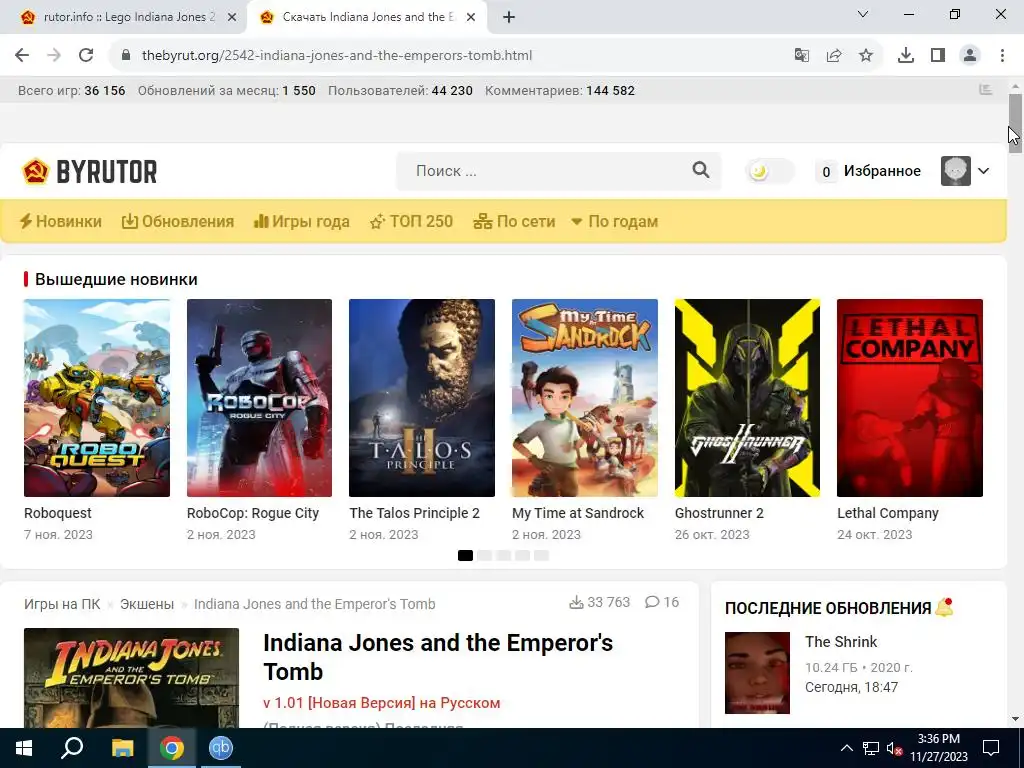Image resolution: width=1024 pixels, height=768 pixels.
Task: Show hidden tray icons chevron
Action: pyautogui.click(x=846, y=748)
